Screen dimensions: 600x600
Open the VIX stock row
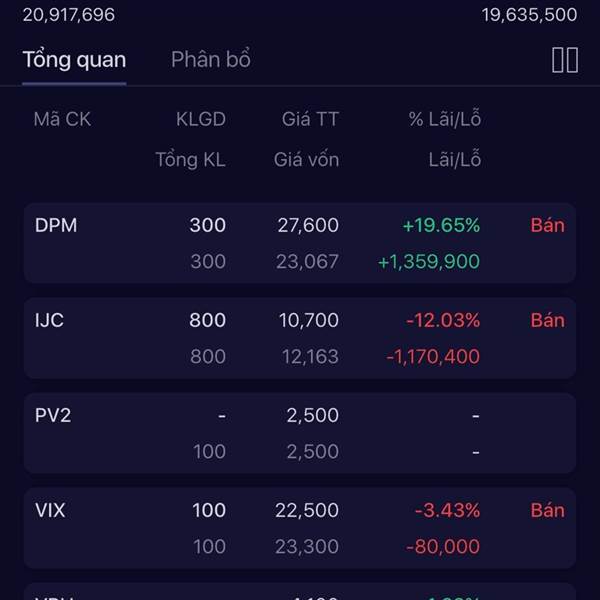coord(50,511)
